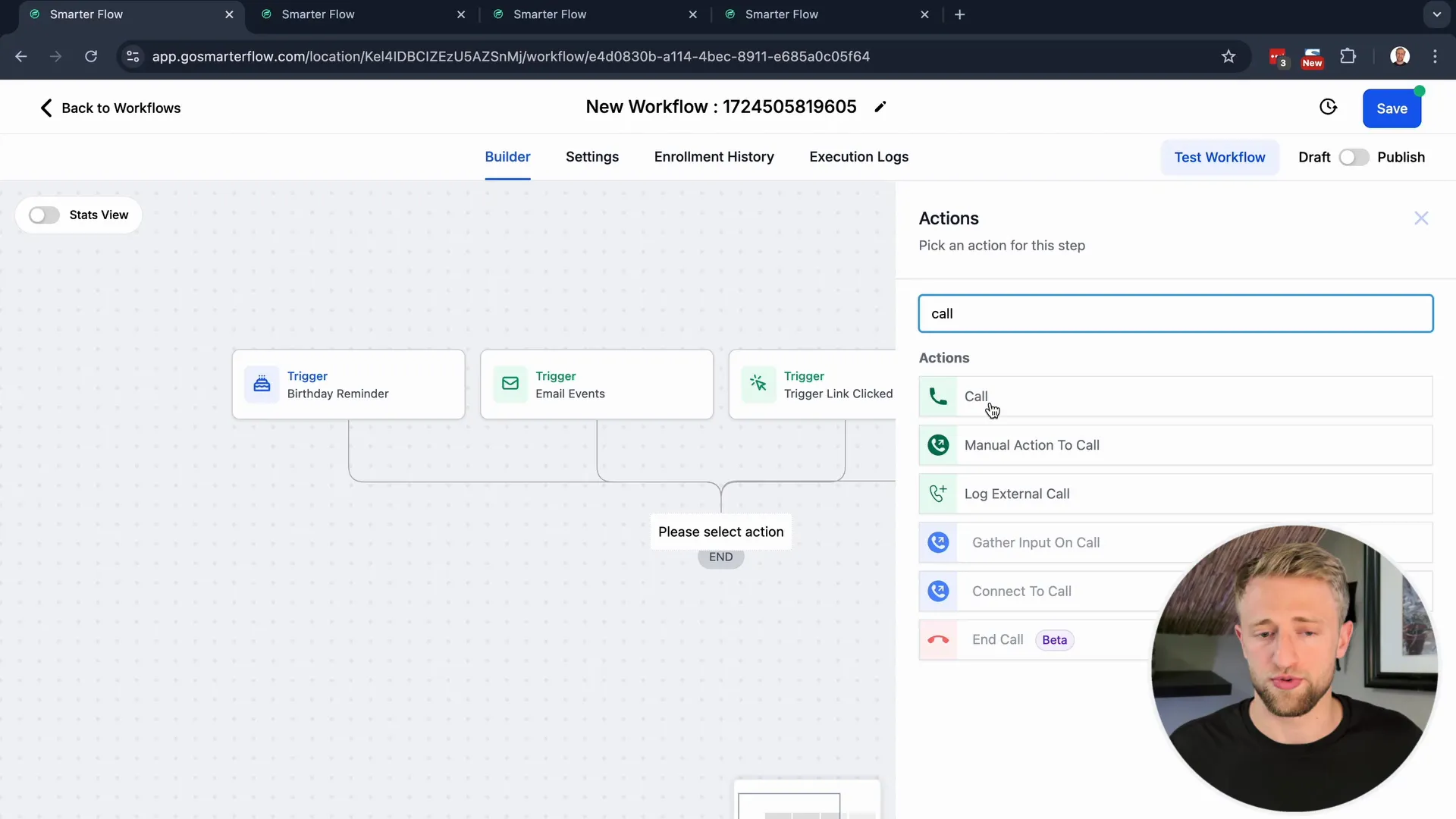The width and height of the screenshot is (1456, 819).
Task: Click the Save button
Action: coord(1392,108)
